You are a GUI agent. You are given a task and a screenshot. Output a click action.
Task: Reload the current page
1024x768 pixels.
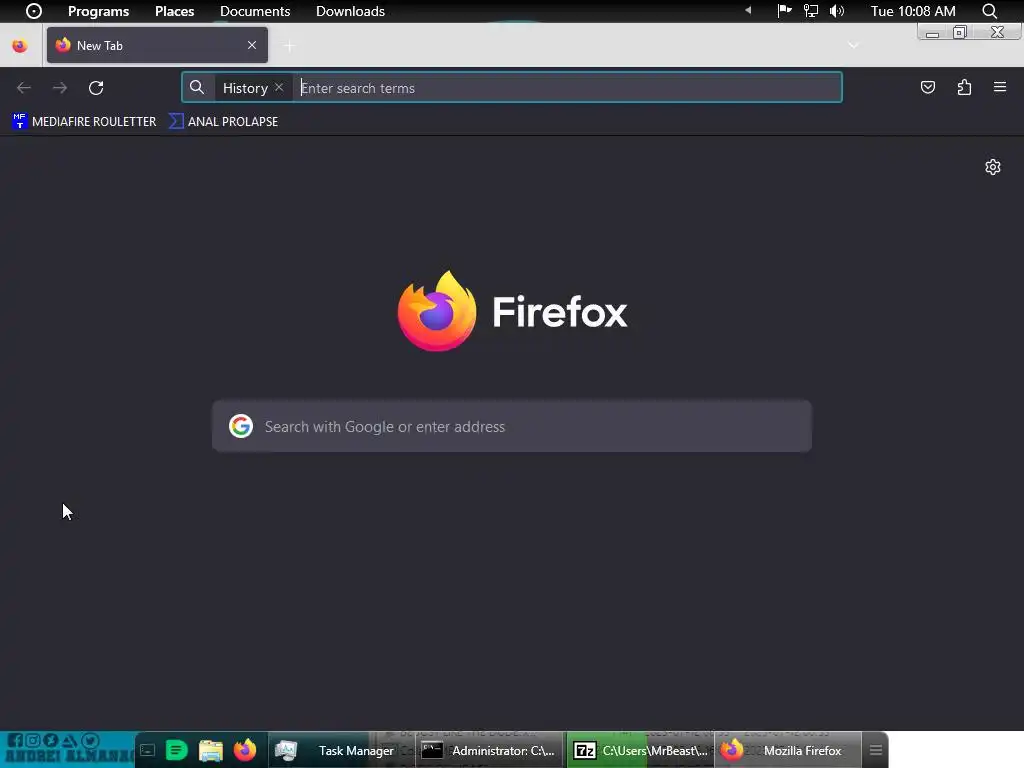point(96,88)
